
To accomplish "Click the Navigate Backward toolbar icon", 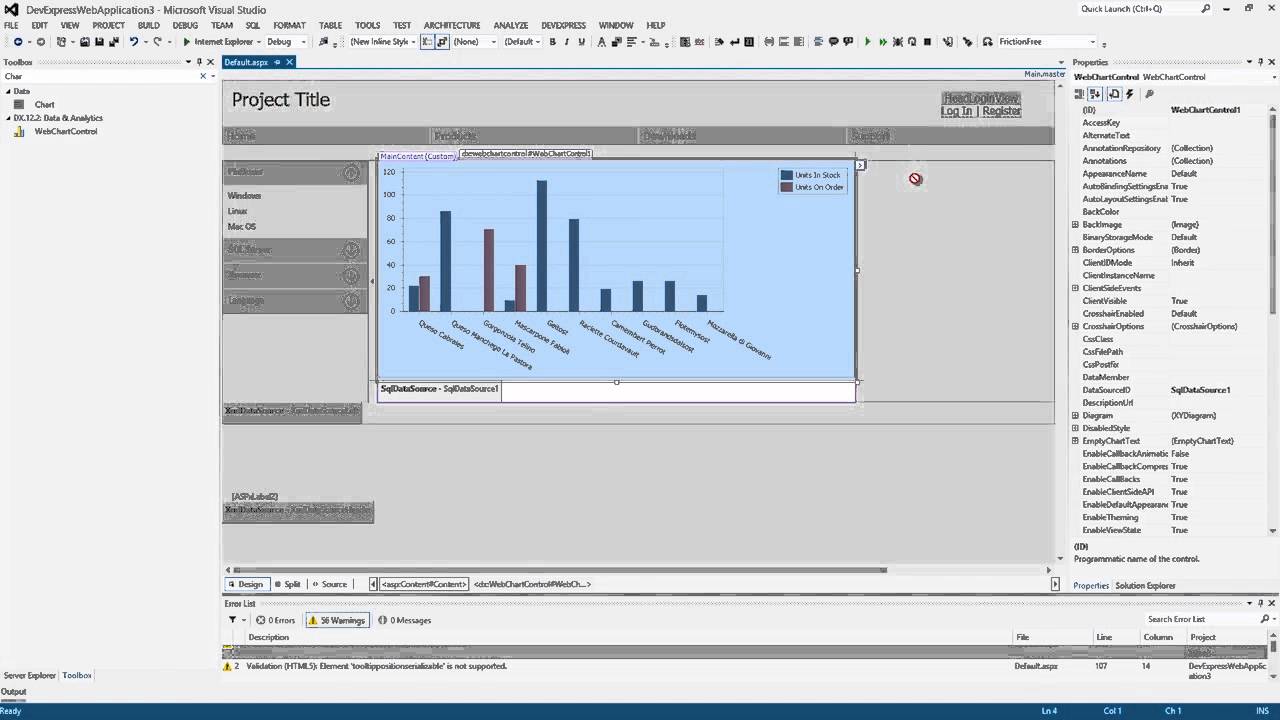I will 18,42.
